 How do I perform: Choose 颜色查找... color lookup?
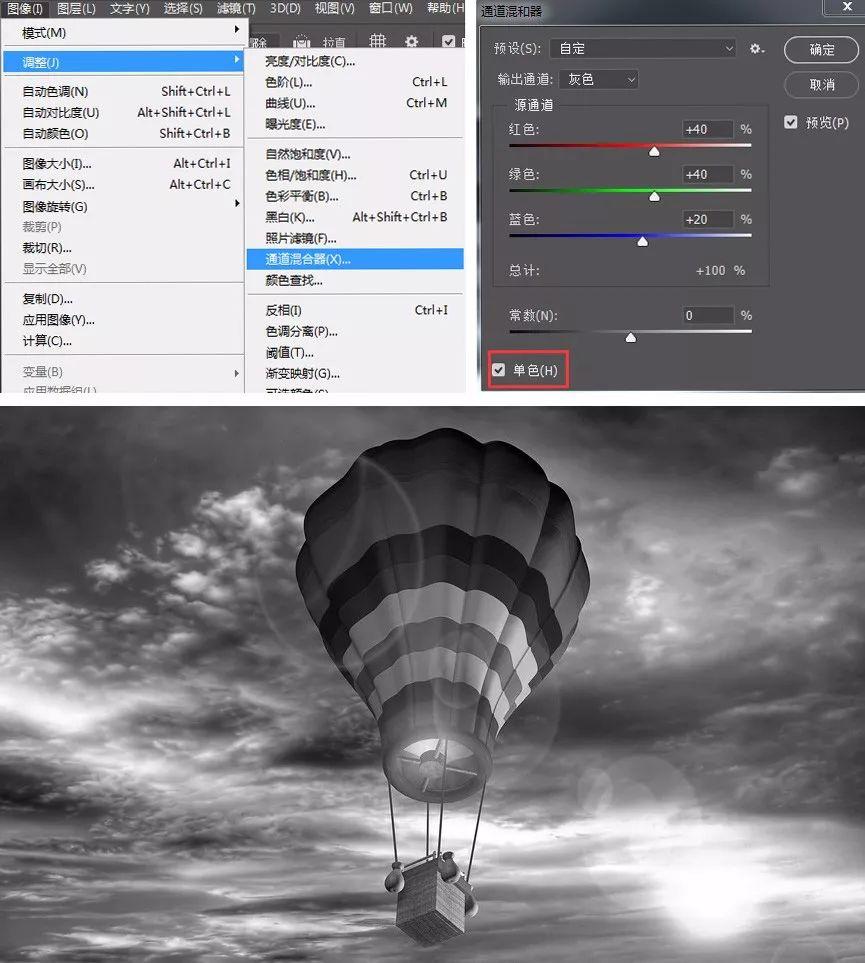coord(355,280)
